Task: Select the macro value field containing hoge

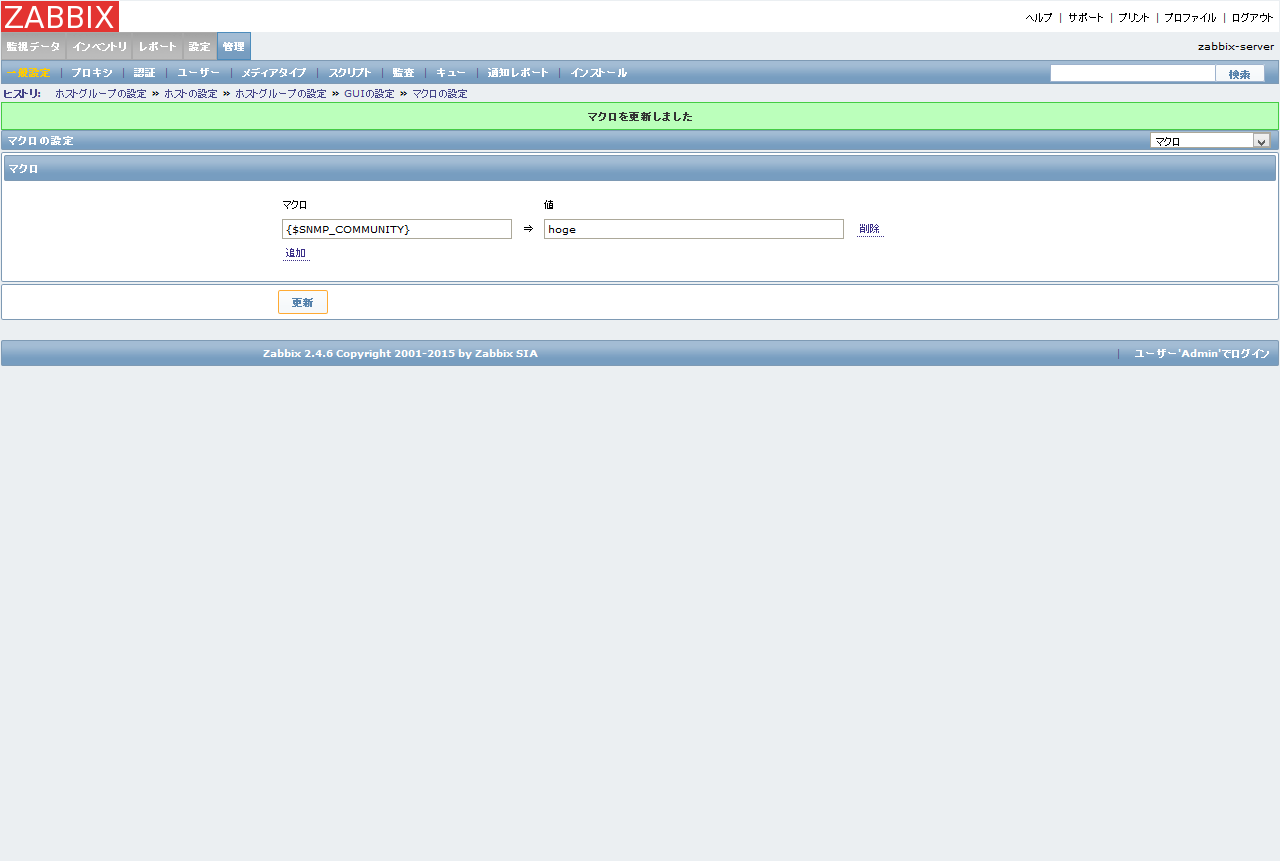Action: click(694, 229)
